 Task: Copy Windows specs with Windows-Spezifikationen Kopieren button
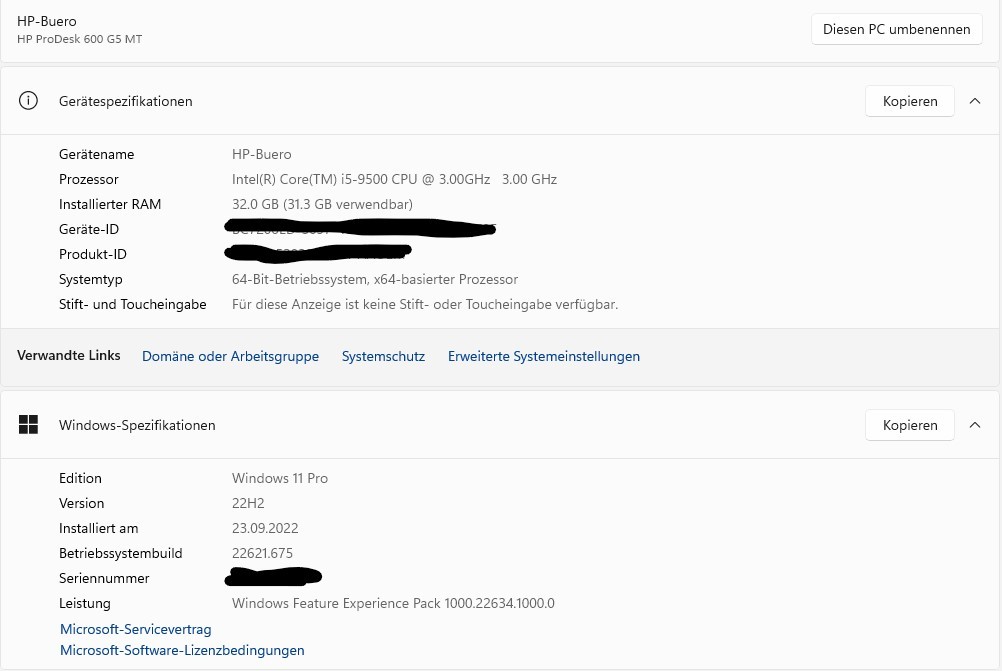(909, 425)
